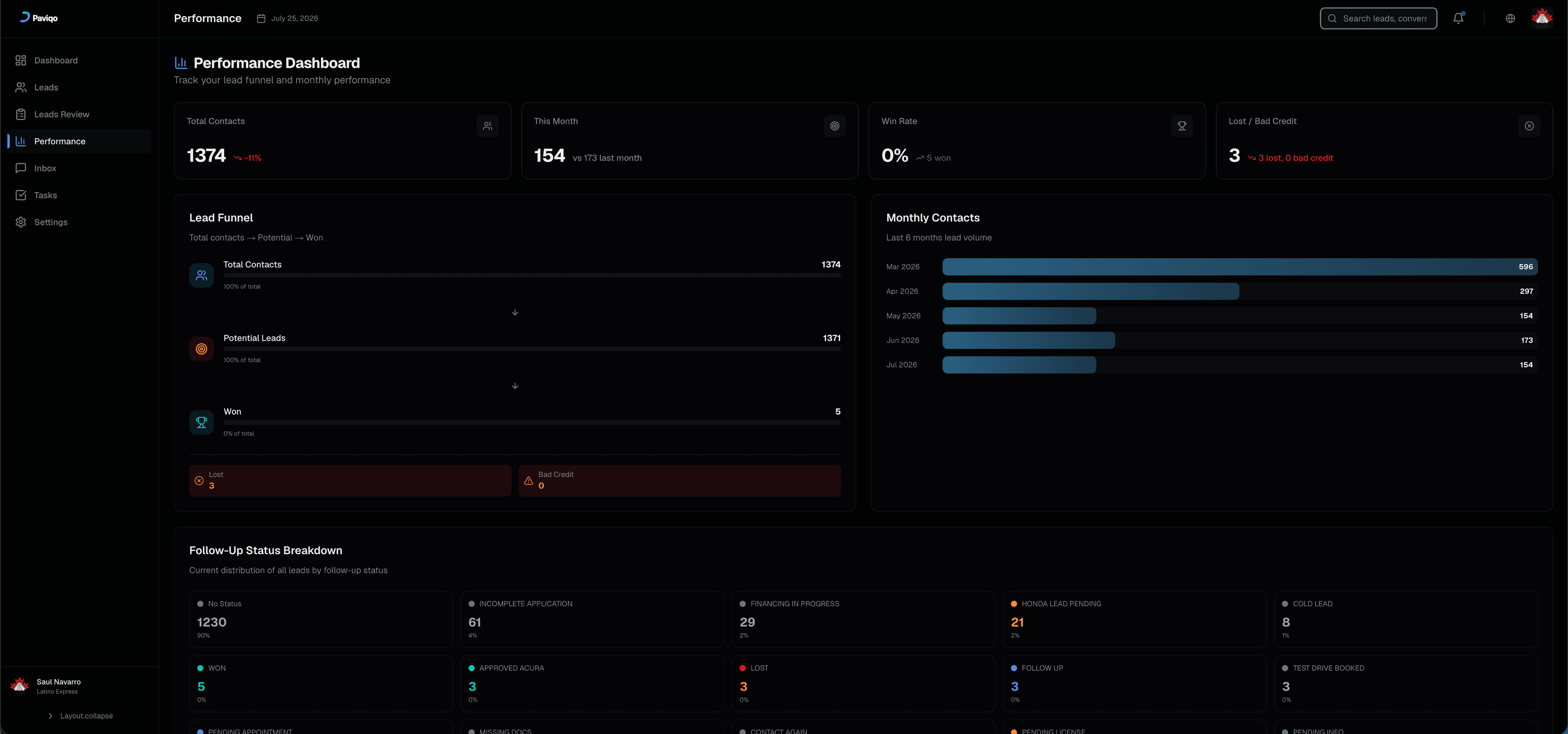
Task: Click the Leads Review clipboard icon
Action: (x=21, y=114)
